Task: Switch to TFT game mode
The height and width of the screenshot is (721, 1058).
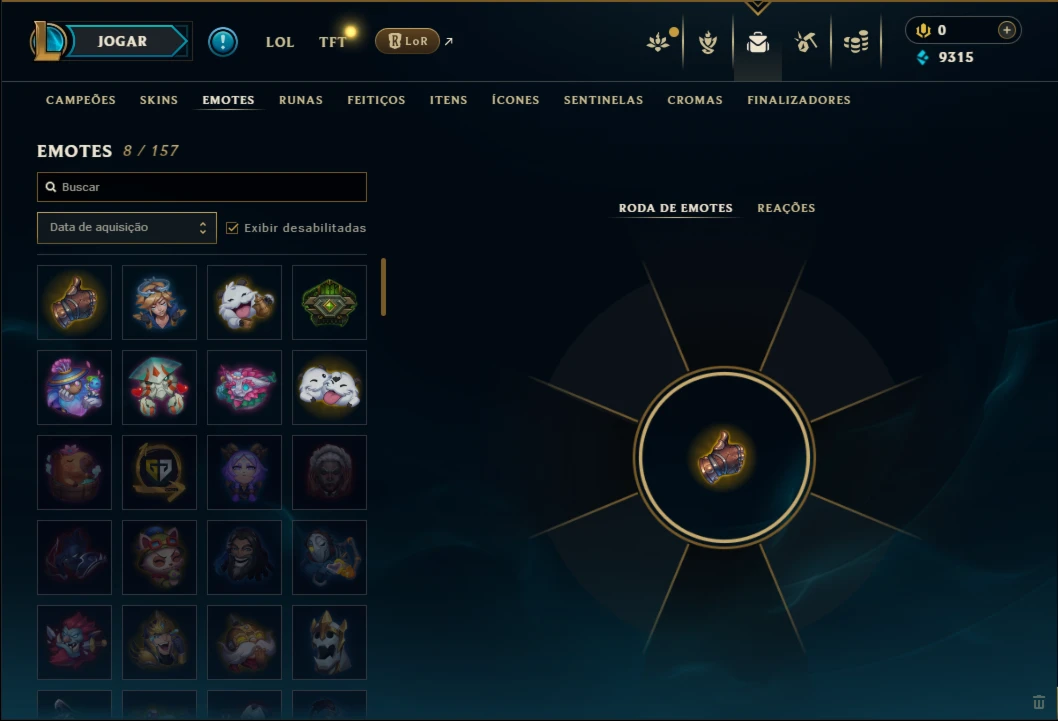Action: pos(332,42)
